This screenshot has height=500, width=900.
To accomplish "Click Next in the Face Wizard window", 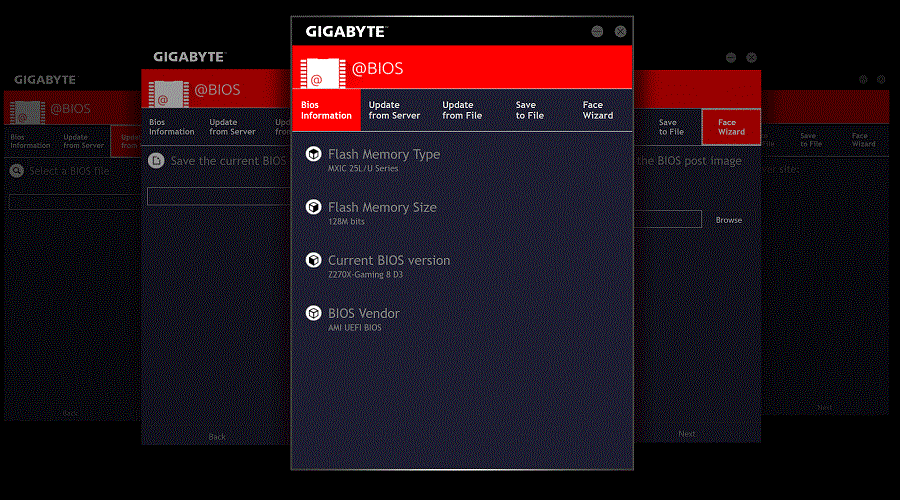I will [x=686, y=434].
